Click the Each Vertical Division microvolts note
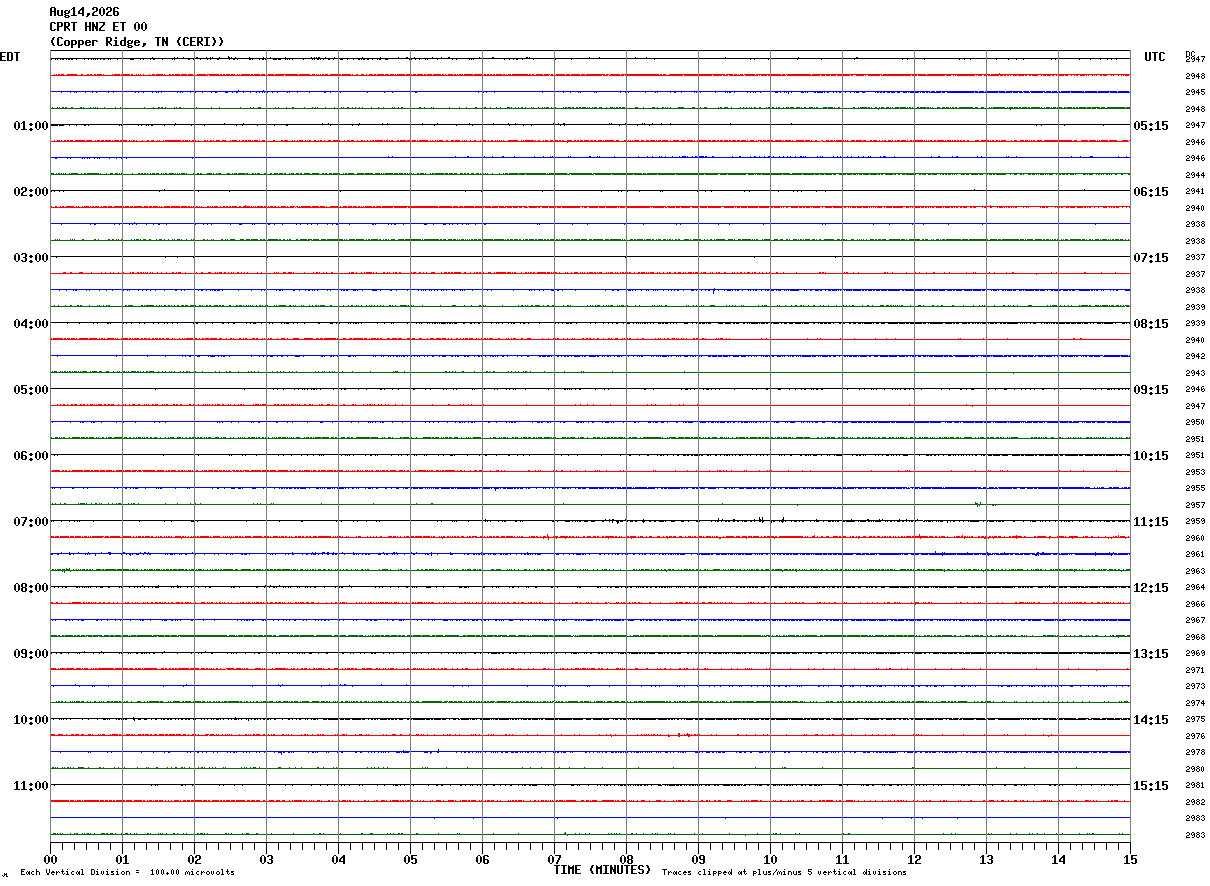 click(x=127, y=873)
